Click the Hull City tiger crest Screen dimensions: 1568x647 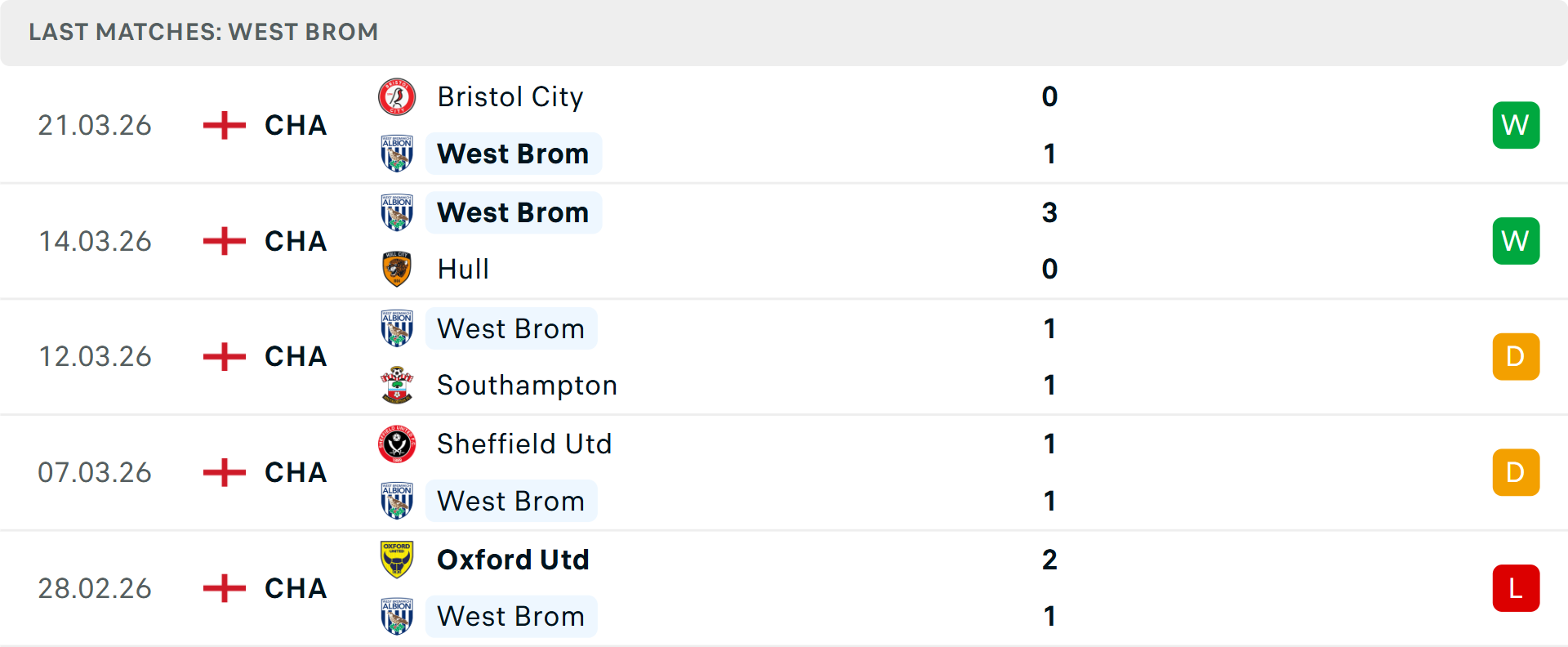coord(396,268)
